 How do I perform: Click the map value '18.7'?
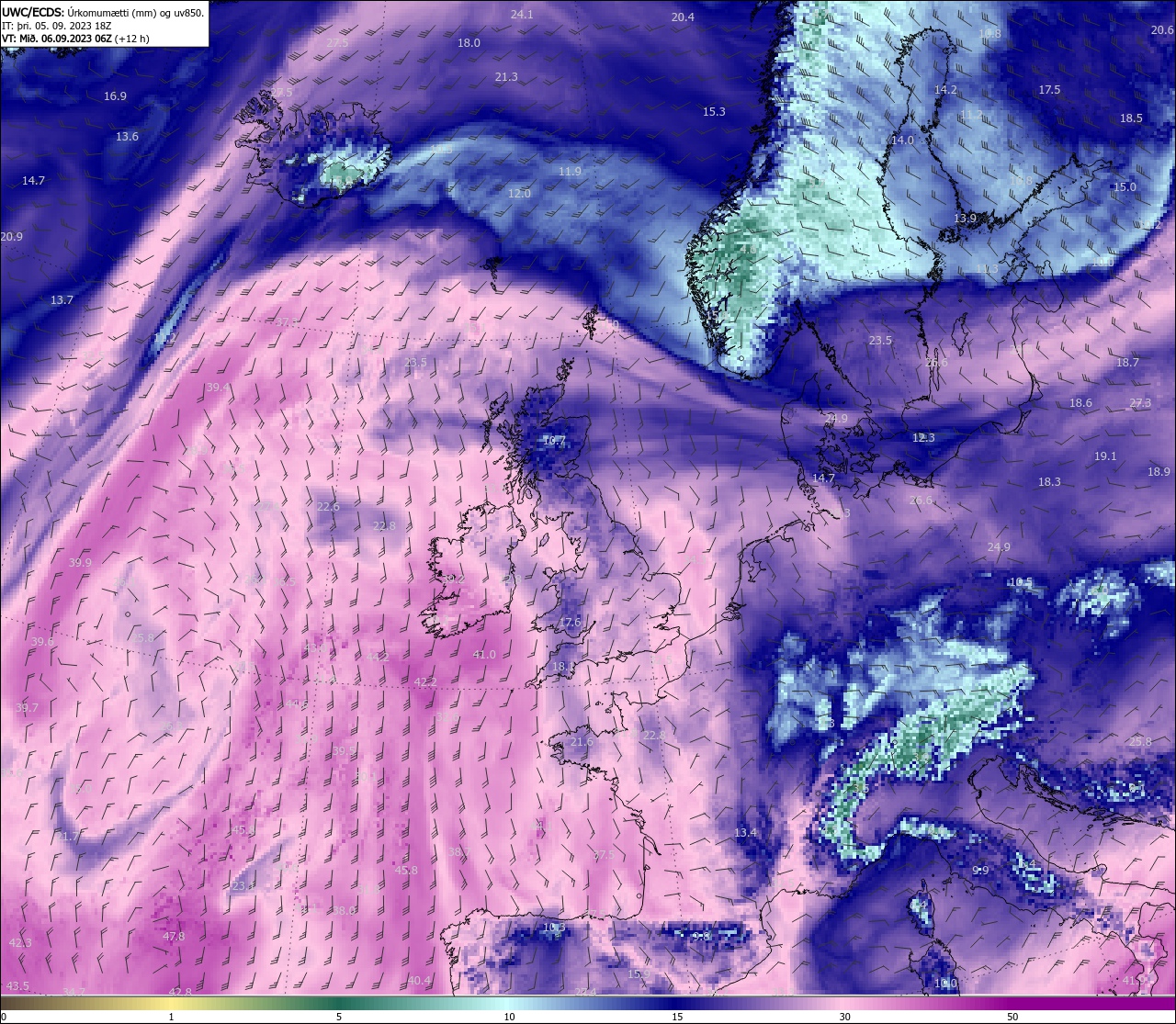[x=1127, y=363]
